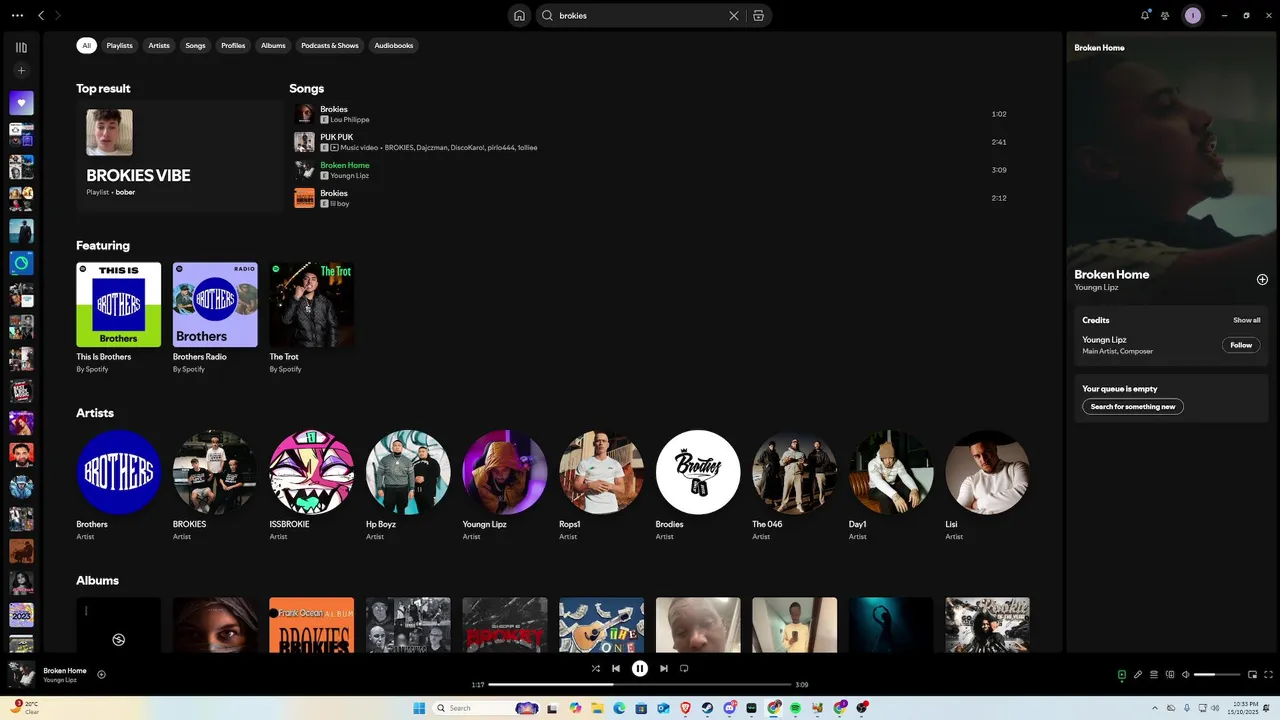Screen dimensions: 1280x720
Task: Switch to Podcasts & Shows filter
Action: pos(330,45)
